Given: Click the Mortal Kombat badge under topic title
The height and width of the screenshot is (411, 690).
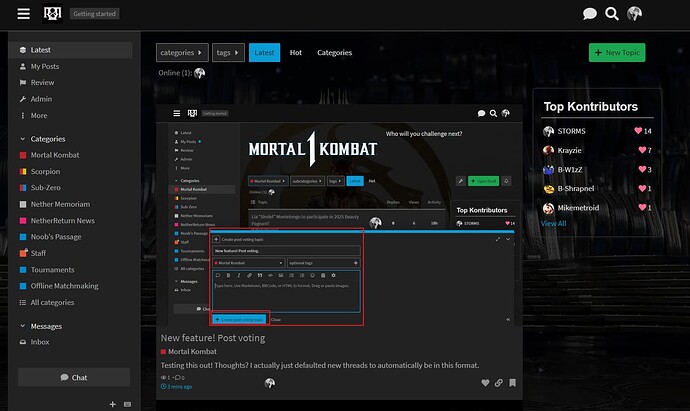Looking at the screenshot, I should coord(189,352).
